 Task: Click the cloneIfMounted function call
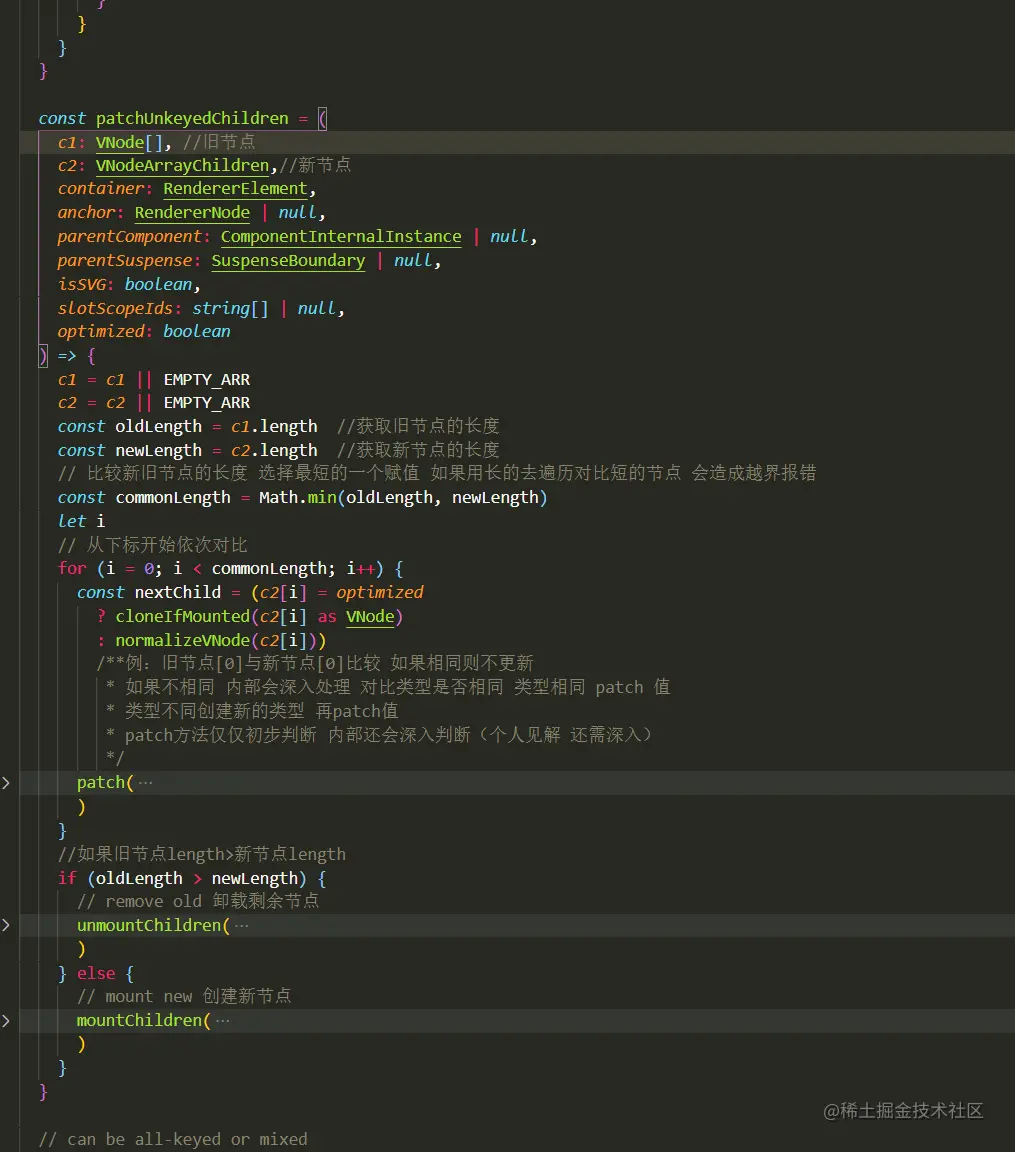pos(182,616)
